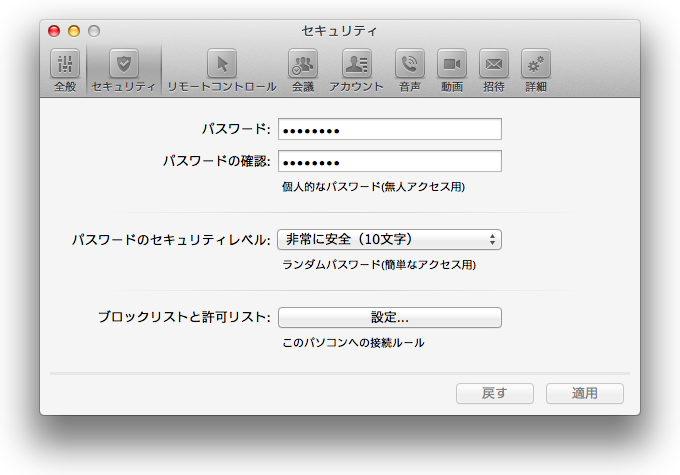This screenshot has width=680, height=475.
Task: Click the ブロックリストと許可リスト: label
Action: pos(184,318)
